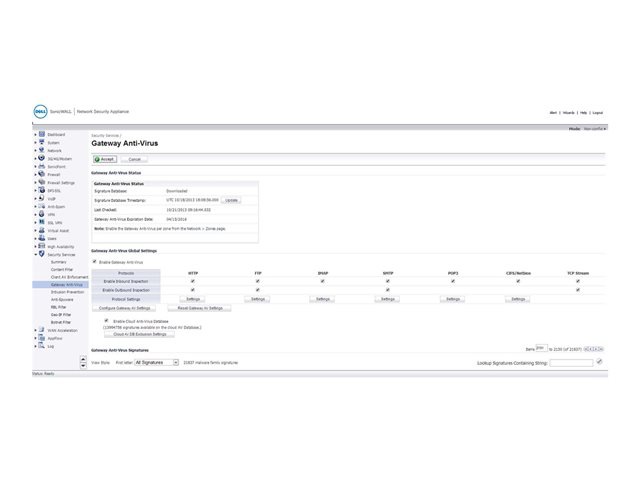Click the AppFlow icon
Image resolution: width=640 pixels, height=480 pixels.
(x=42, y=338)
